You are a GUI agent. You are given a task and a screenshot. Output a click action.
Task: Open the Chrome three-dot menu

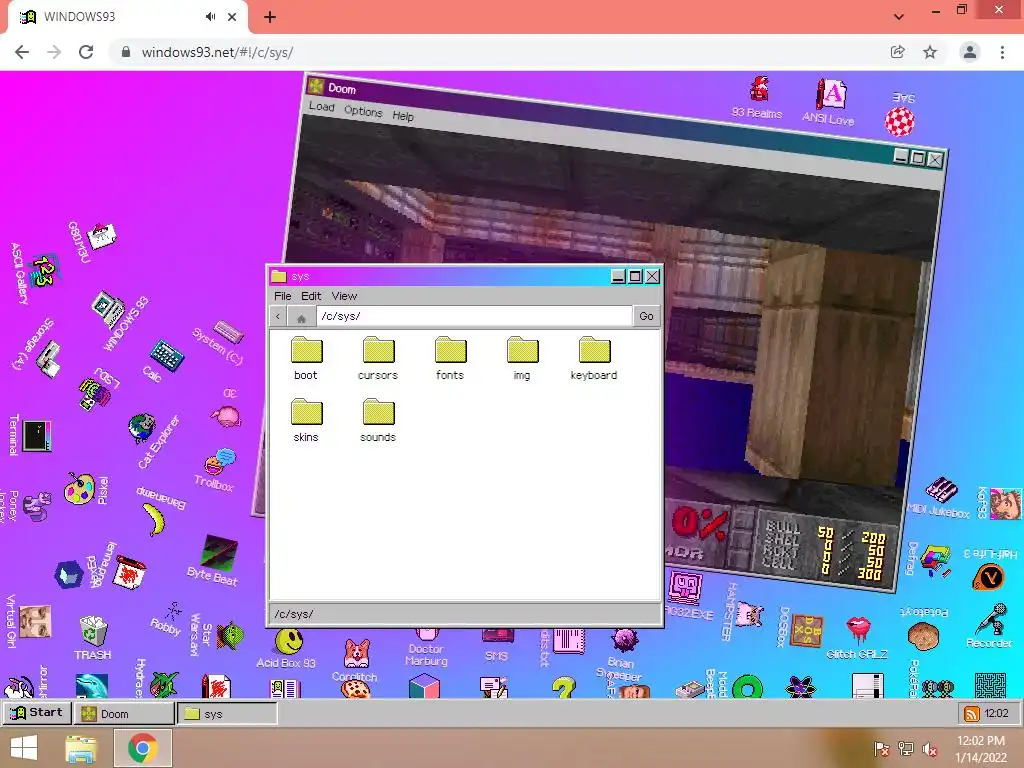(1002, 52)
